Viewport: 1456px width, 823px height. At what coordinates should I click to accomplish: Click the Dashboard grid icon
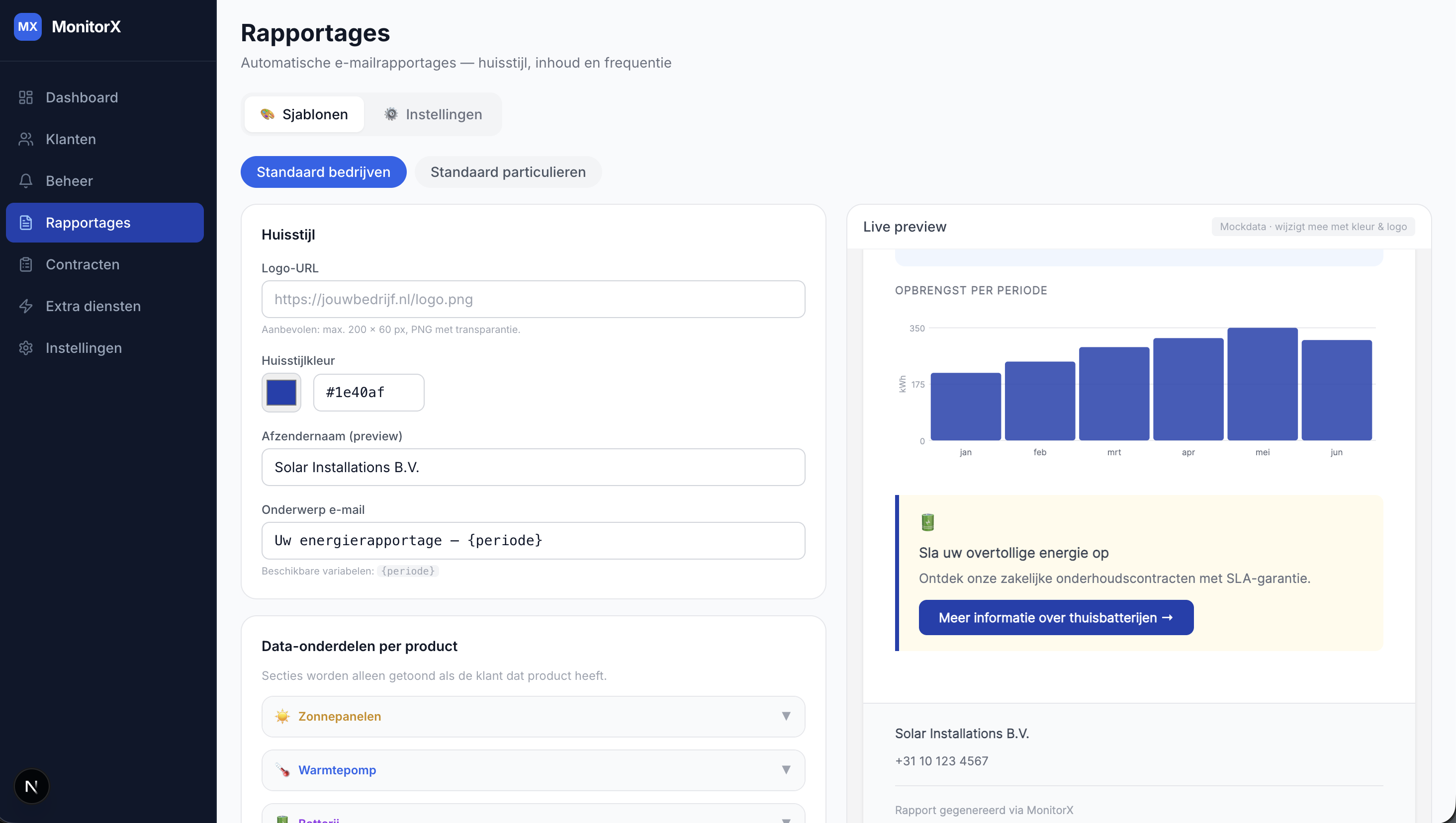tap(25, 97)
